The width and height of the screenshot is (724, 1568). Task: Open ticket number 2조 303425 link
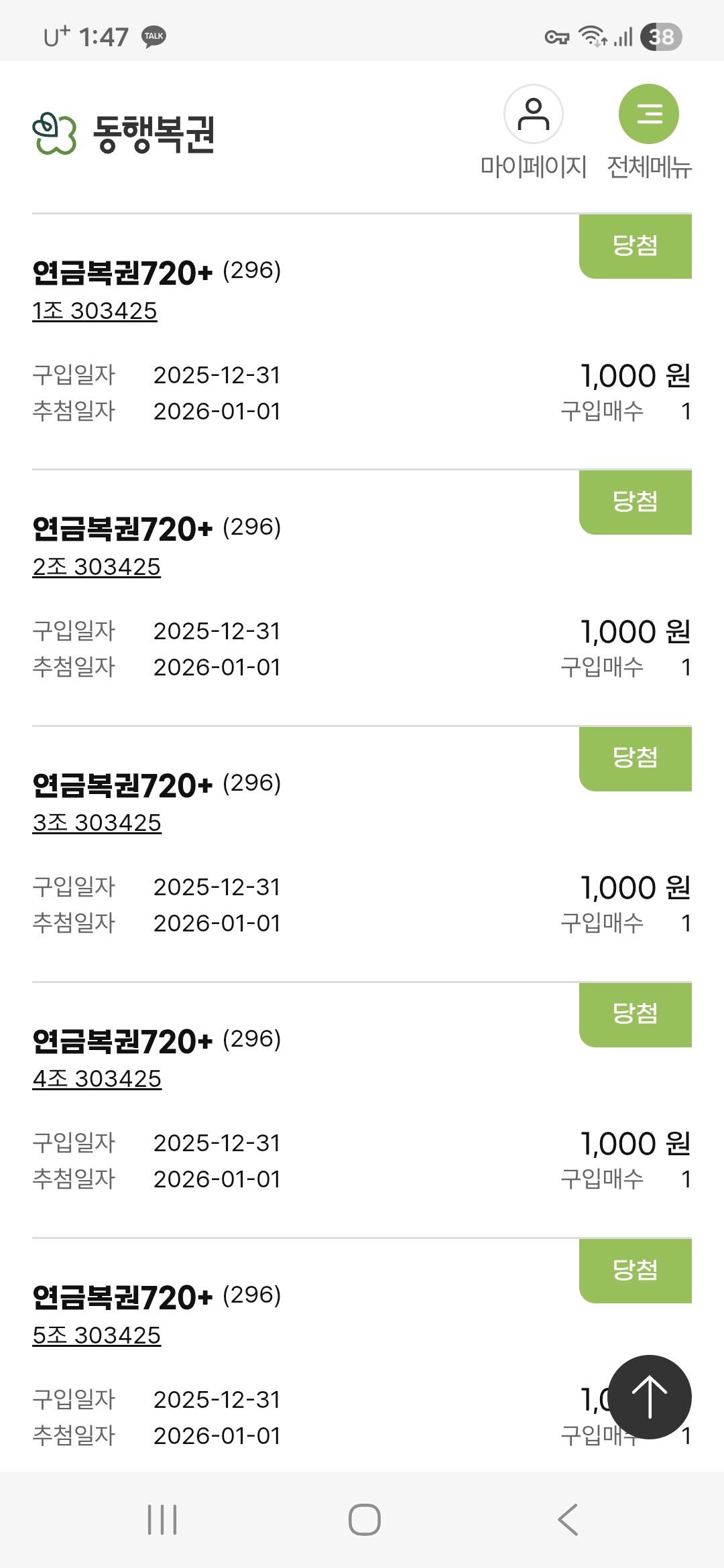coord(97,567)
